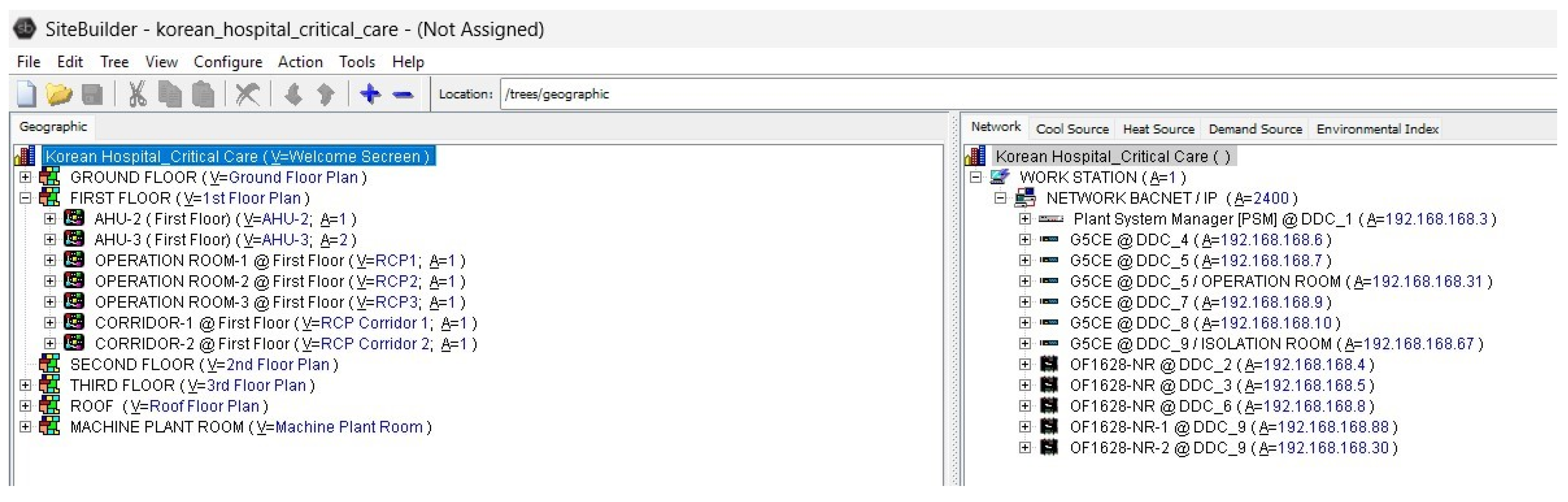
Task: Switch to the Demand Source tab
Action: point(1255,129)
